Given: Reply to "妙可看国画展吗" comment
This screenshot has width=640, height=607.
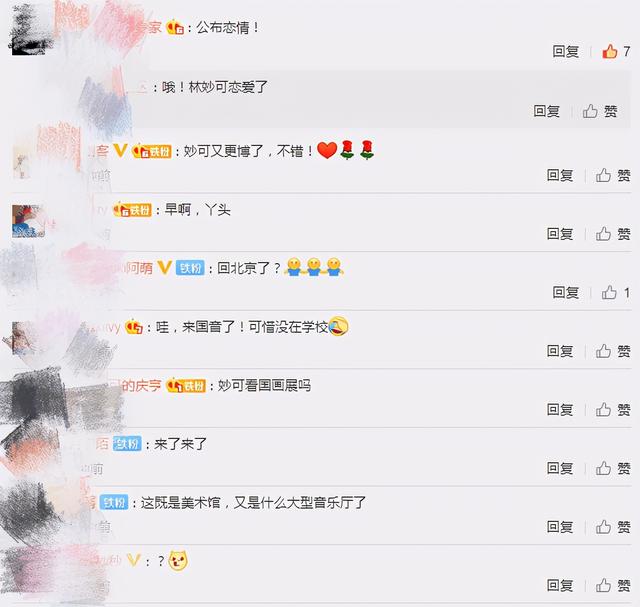Looking at the screenshot, I should pyautogui.click(x=560, y=409).
